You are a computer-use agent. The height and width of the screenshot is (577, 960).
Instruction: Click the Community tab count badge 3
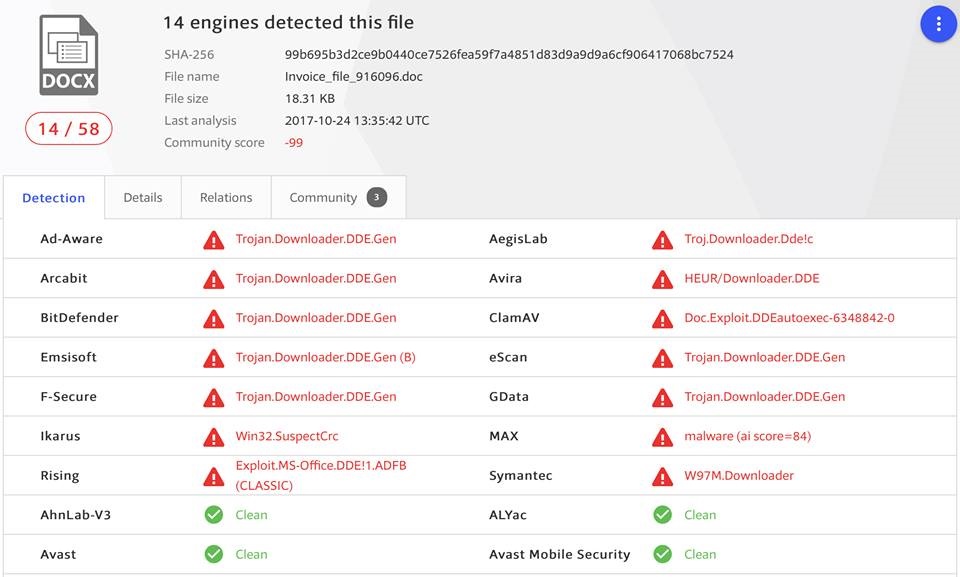tap(377, 197)
